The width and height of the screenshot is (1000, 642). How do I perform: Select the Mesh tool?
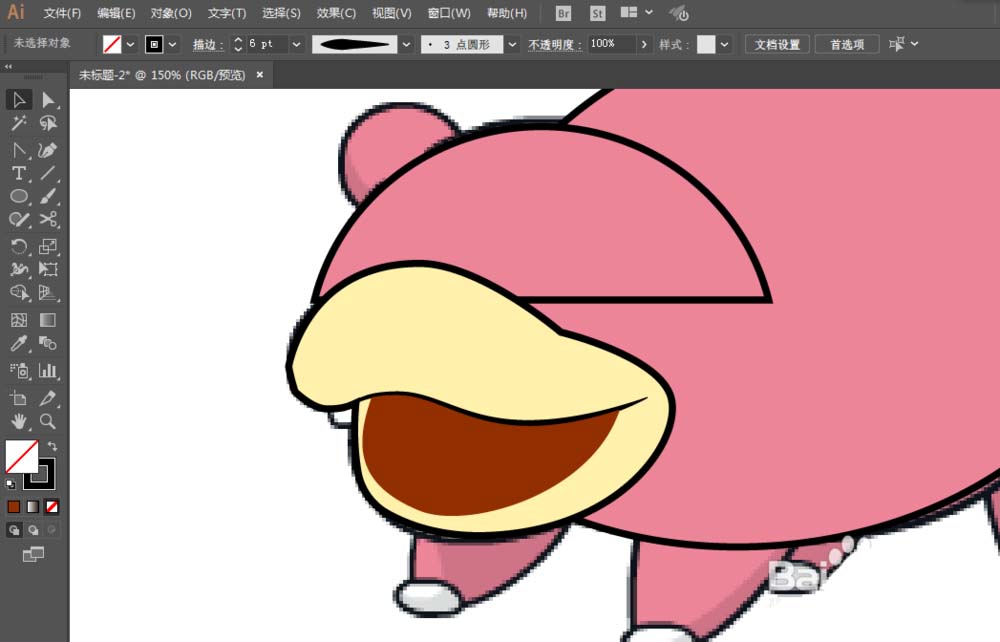pyautogui.click(x=18, y=319)
